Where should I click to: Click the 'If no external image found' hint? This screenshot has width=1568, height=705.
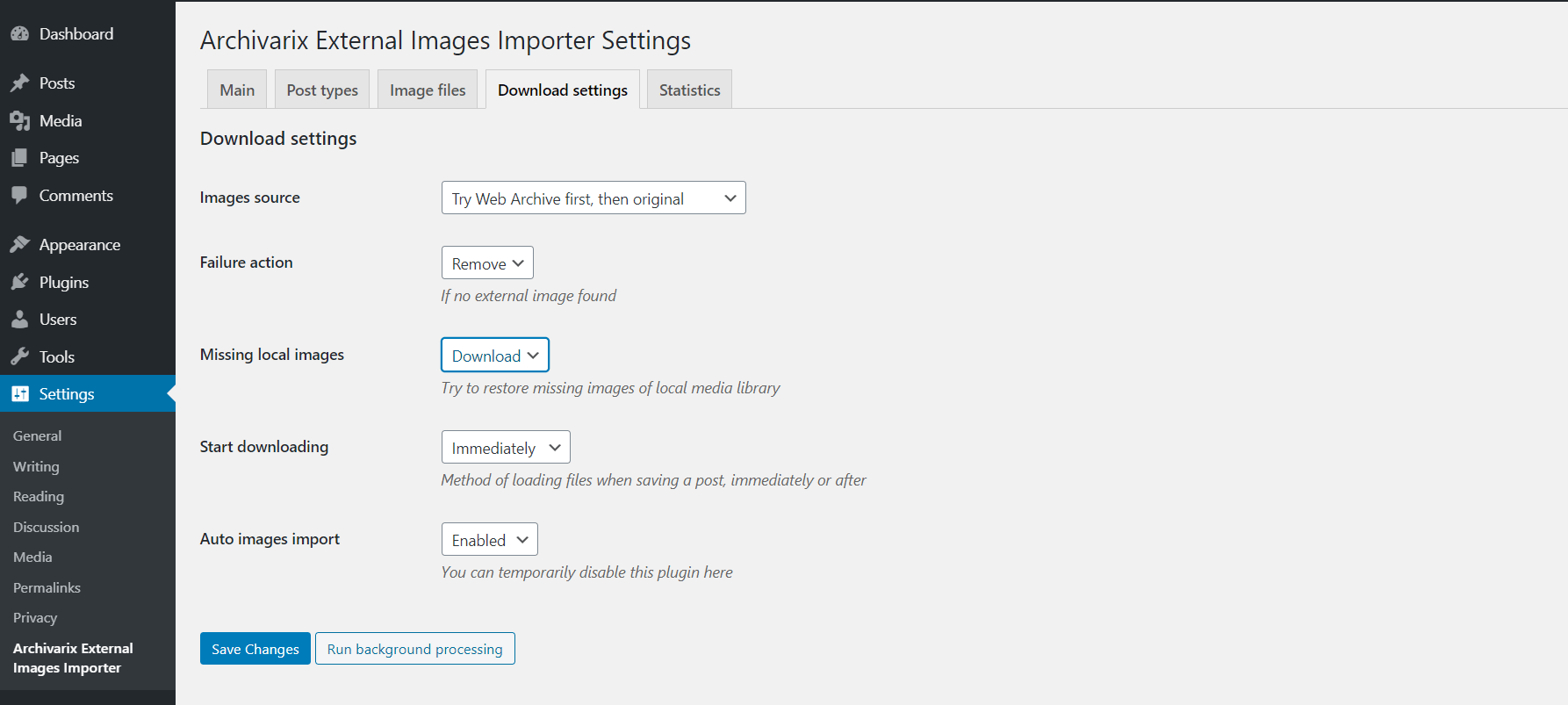point(529,296)
